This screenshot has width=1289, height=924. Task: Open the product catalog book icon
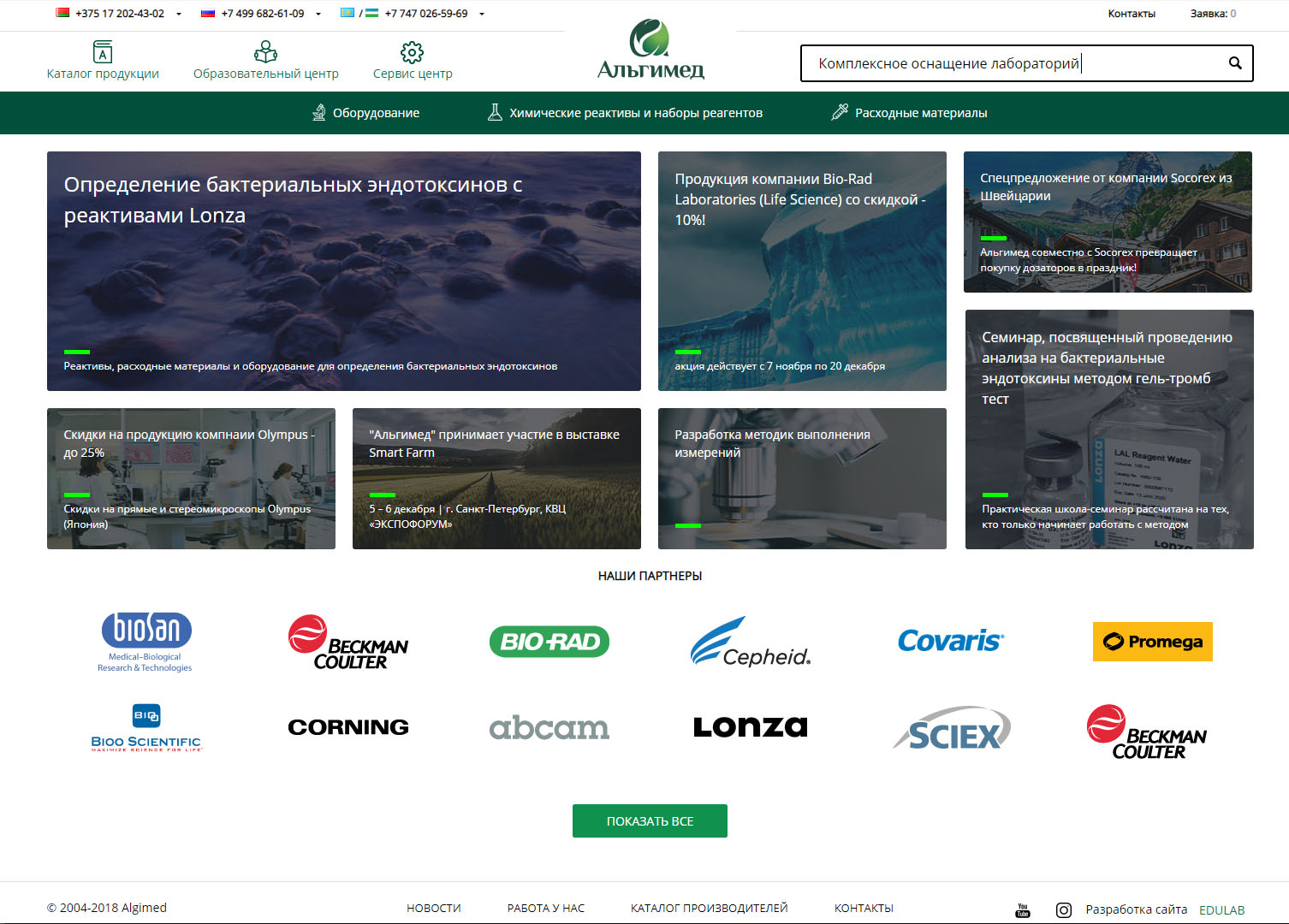coord(103,51)
